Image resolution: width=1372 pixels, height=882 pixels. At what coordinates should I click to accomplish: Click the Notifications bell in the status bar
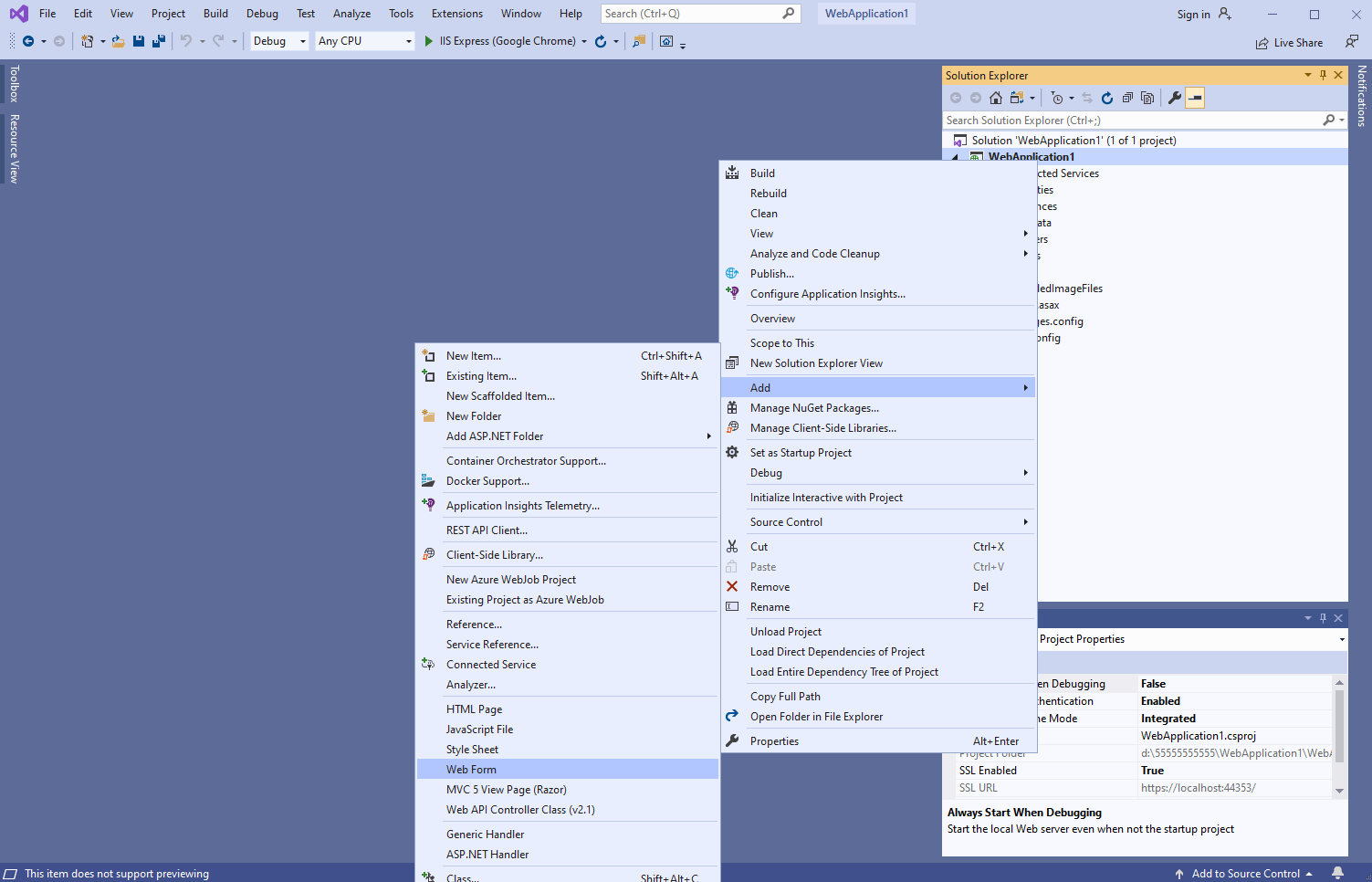tap(1337, 873)
